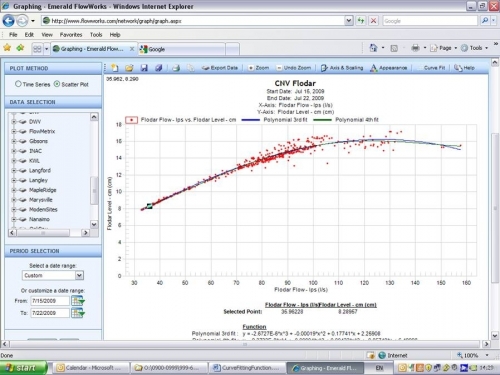This screenshot has width=500, height=375.
Task: Switch to the Google tab
Action: (x=182, y=49)
